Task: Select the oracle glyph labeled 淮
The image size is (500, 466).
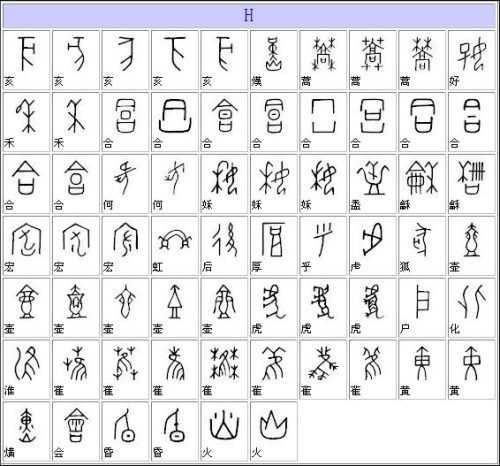Action: coord(27,364)
